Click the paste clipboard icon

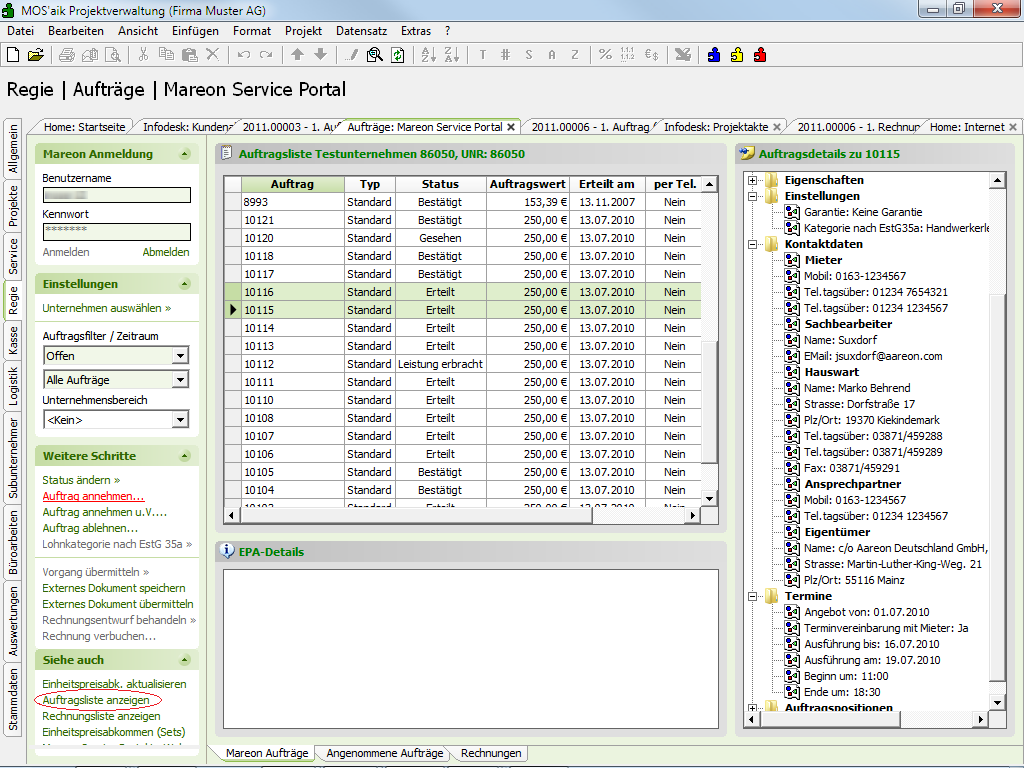point(189,55)
